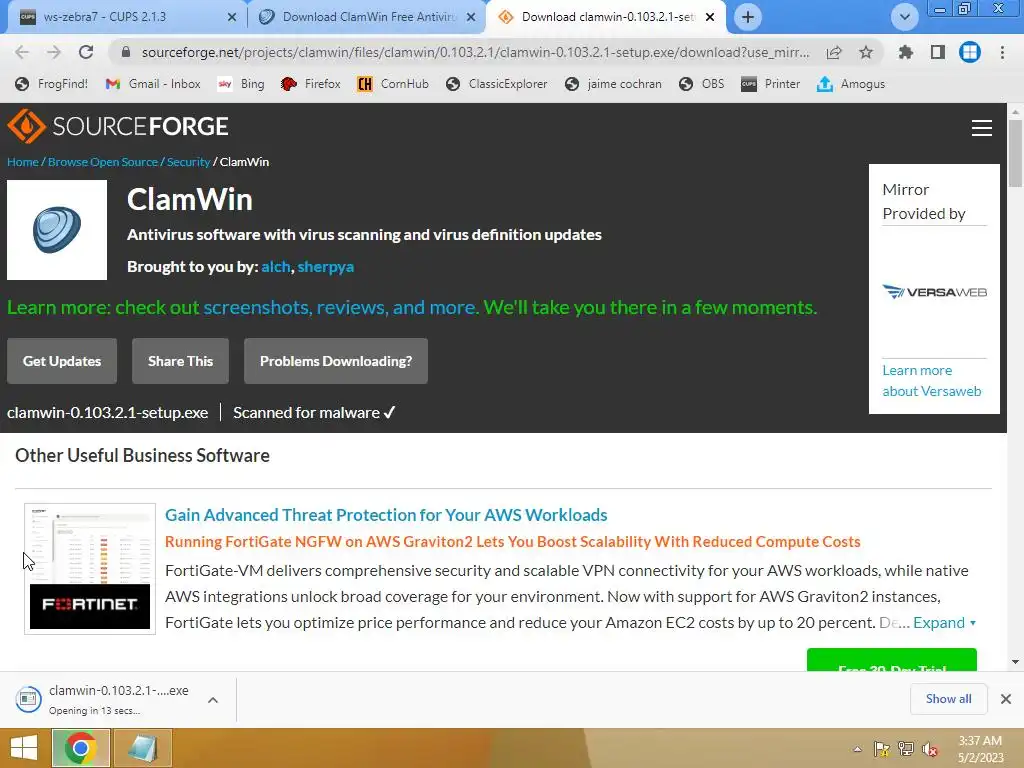Click the screenshots, reviews, and more link
Image resolution: width=1024 pixels, height=768 pixels.
(339, 307)
